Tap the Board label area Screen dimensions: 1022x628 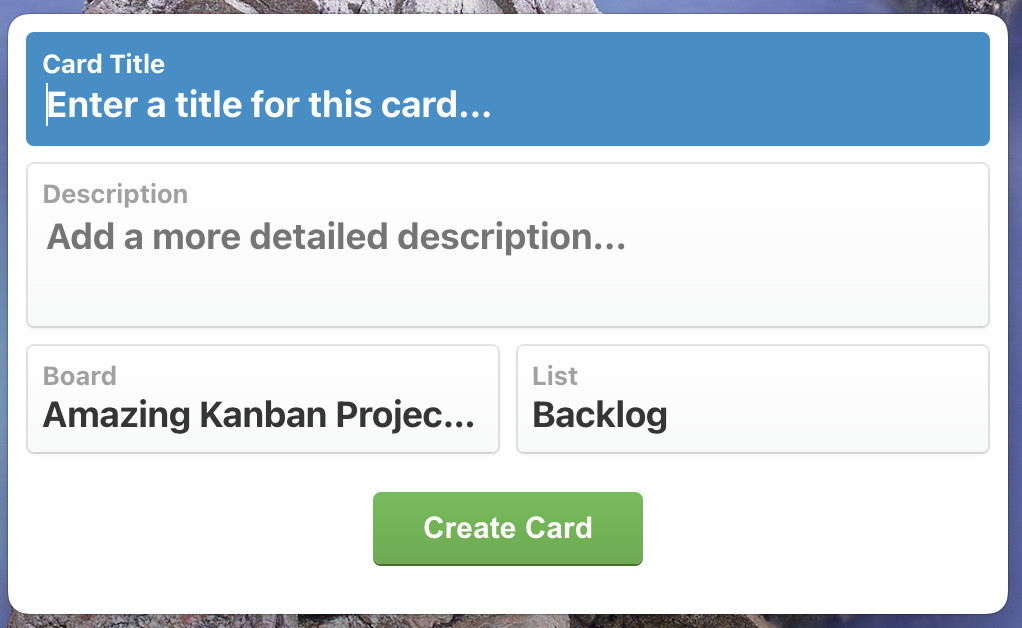(81, 376)
